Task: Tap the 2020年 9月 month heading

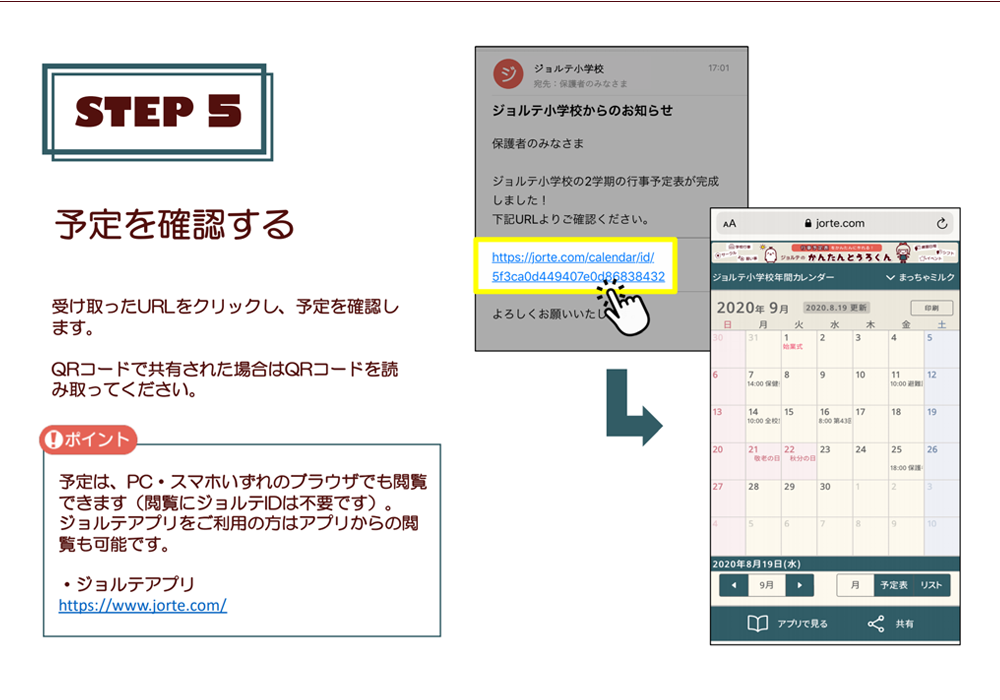Action: click(x=753, y=308)
